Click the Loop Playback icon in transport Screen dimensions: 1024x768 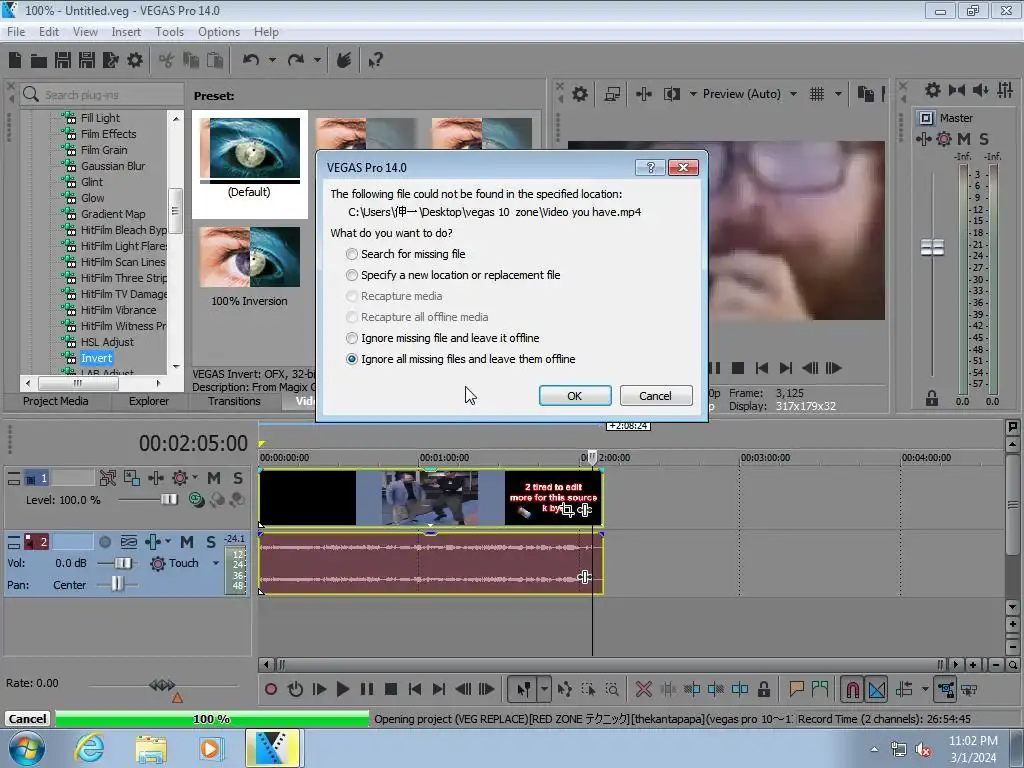(x=295, y=689)
